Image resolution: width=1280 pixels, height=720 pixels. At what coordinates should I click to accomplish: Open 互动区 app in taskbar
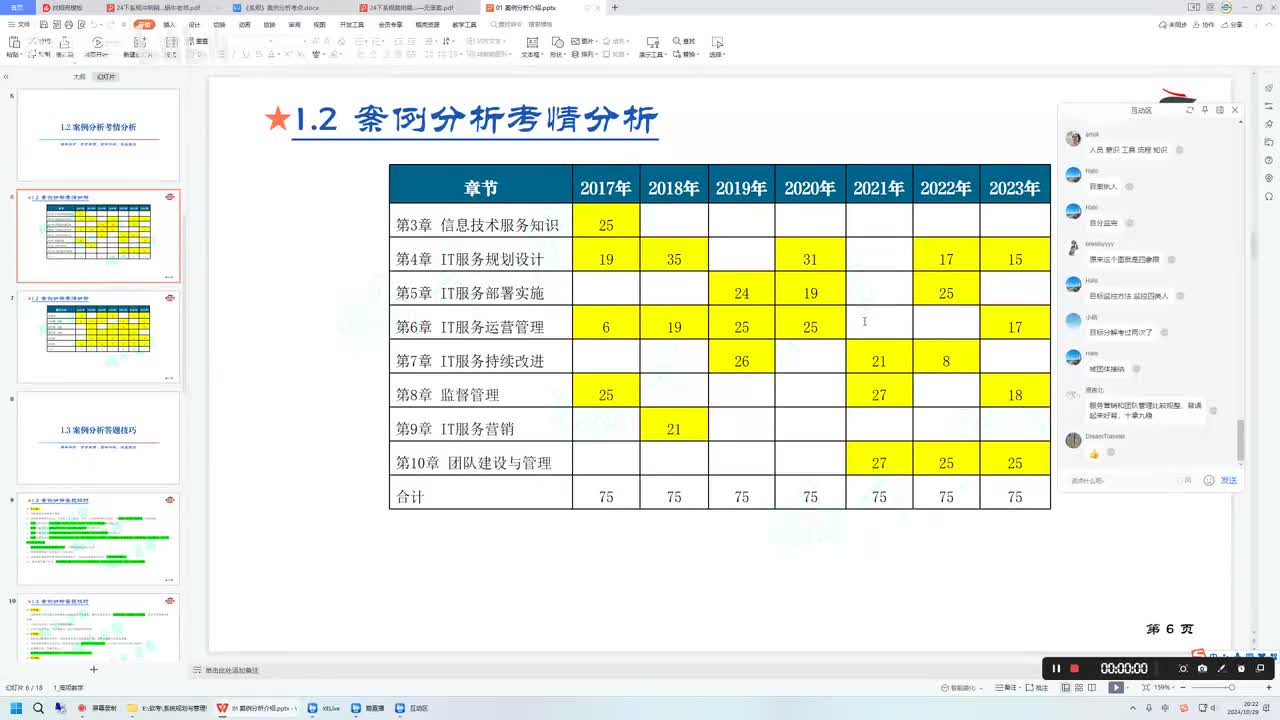(413, 708)
